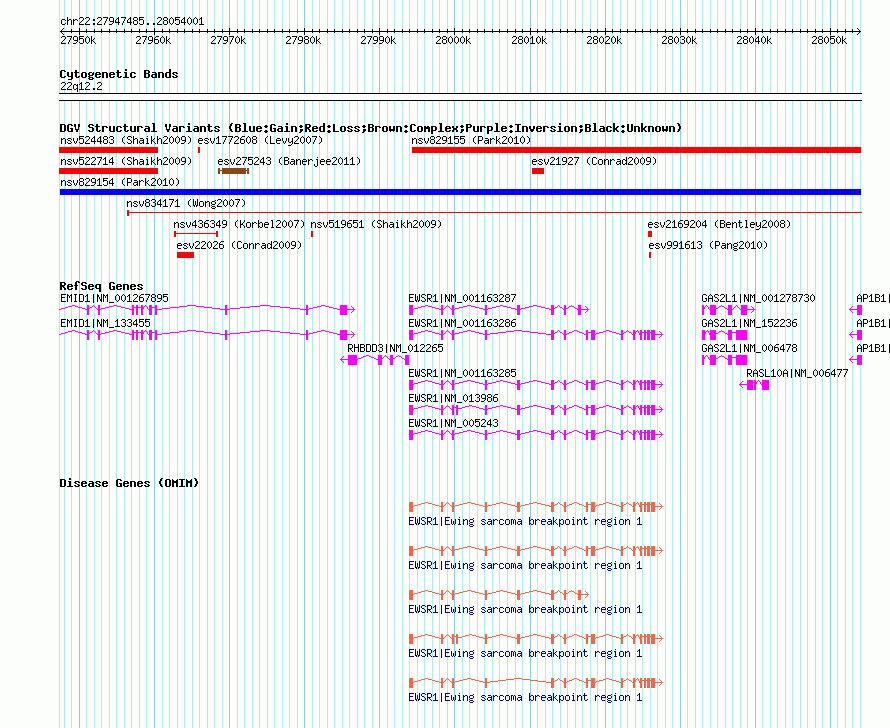
Task: Select the GAS2L1|NM_152236 gene model glyph
Action: (725, 334)
